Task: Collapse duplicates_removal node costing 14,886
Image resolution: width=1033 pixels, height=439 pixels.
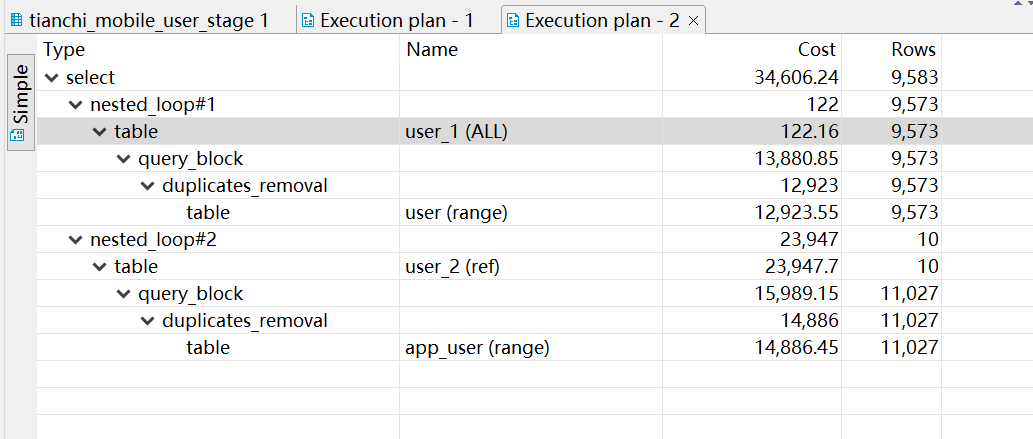Action: pyautogui.click(x=148, y=321)
